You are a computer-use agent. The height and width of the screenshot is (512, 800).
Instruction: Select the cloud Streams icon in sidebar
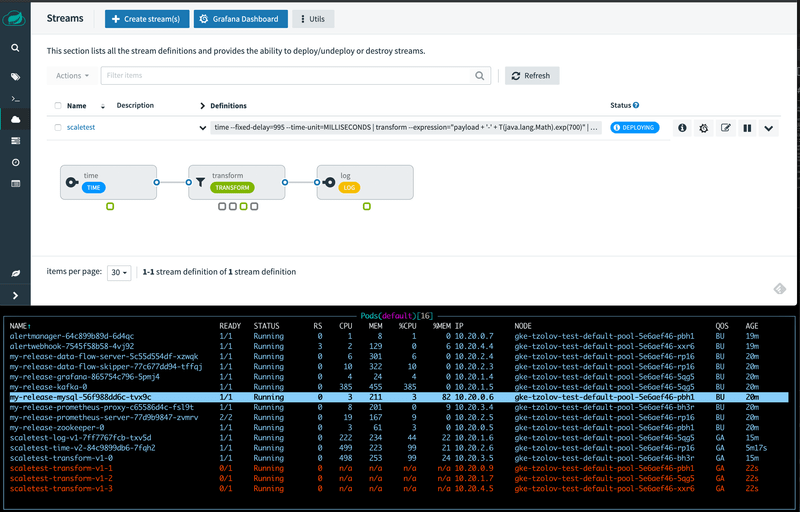pos(15,119)
